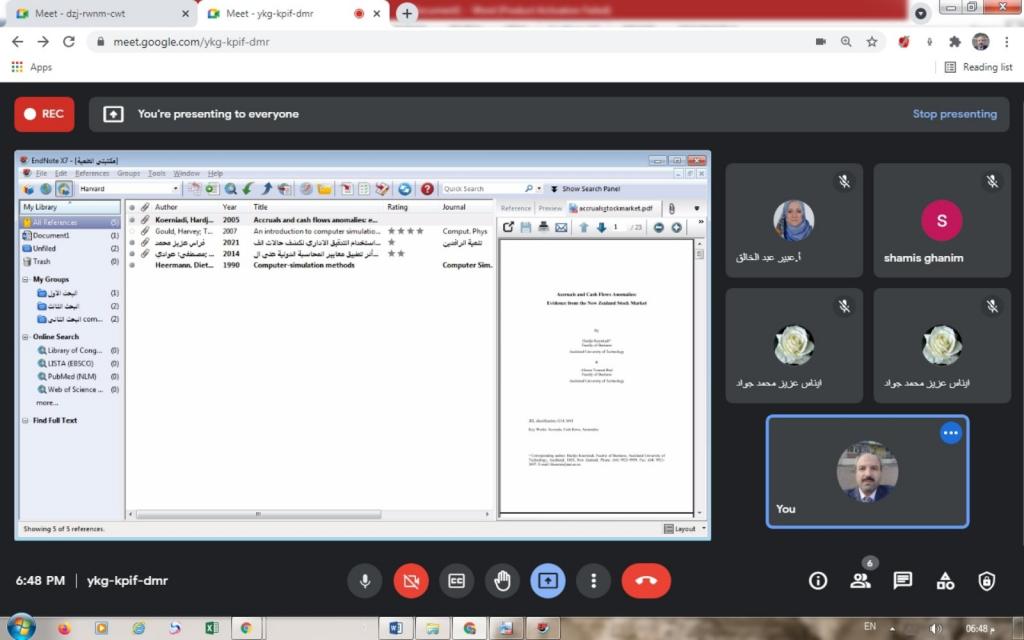Show the participants people panel
This screenshot has height=640, width=1024.
[860, 580]
